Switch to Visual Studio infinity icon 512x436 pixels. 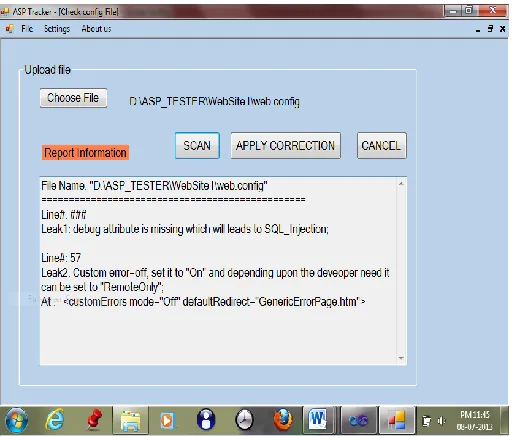[x=359, y=421]
